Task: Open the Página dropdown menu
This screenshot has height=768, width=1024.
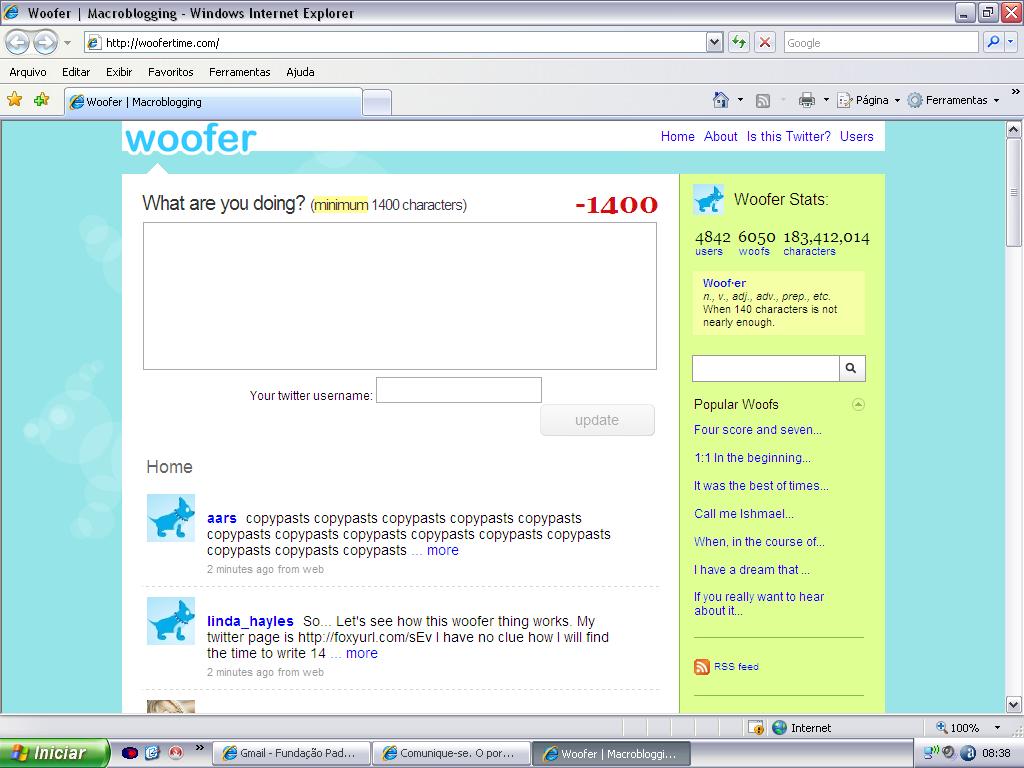Action: [x=869, y=100]
